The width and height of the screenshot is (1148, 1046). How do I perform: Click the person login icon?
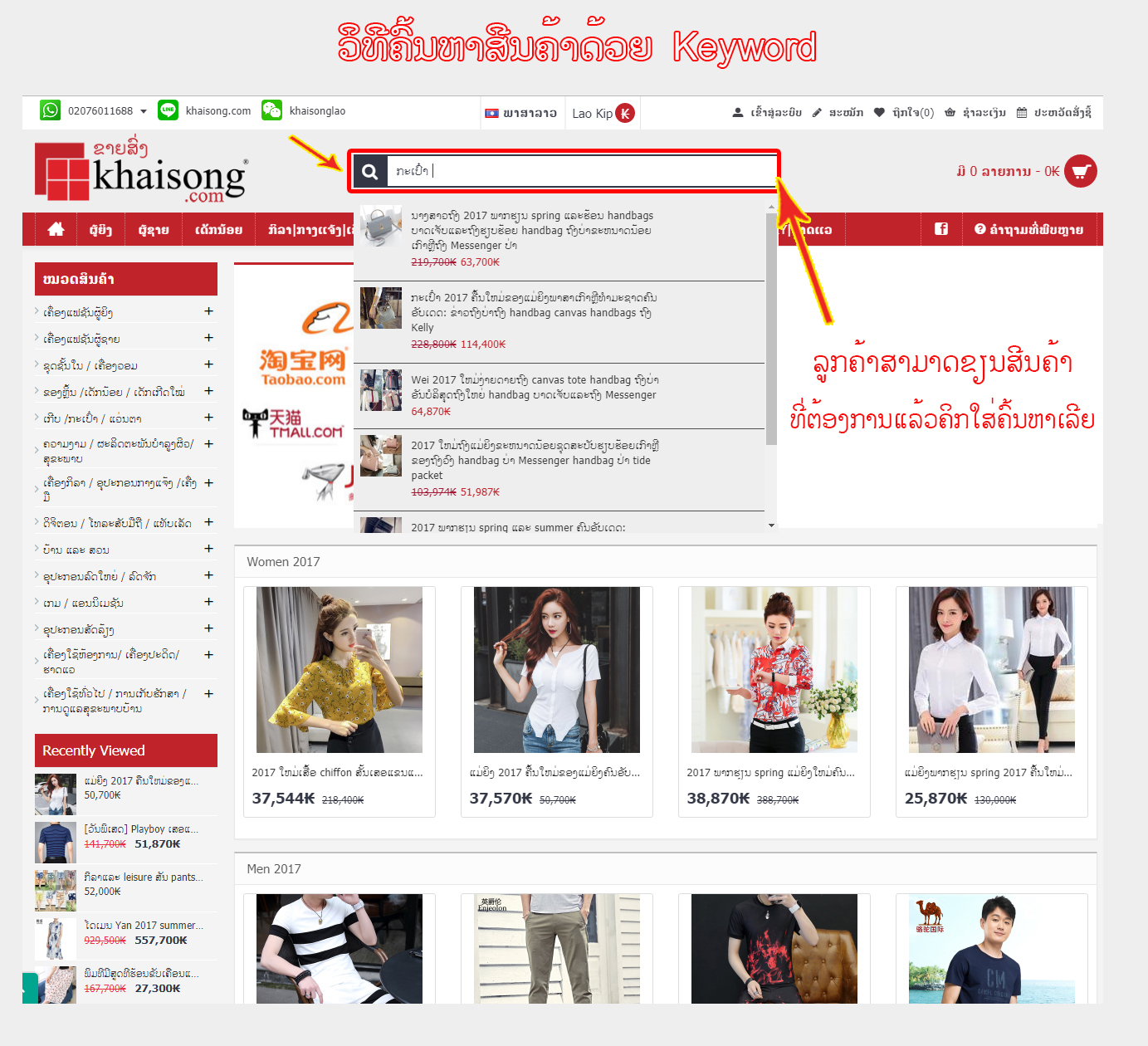point(737,112)
